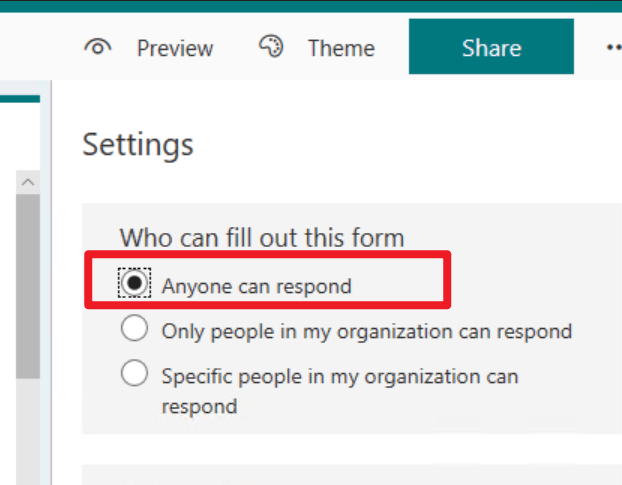Click the next gray settings section at the bottom
Viewport: 622px width, 485px height.
coord(352,475)
